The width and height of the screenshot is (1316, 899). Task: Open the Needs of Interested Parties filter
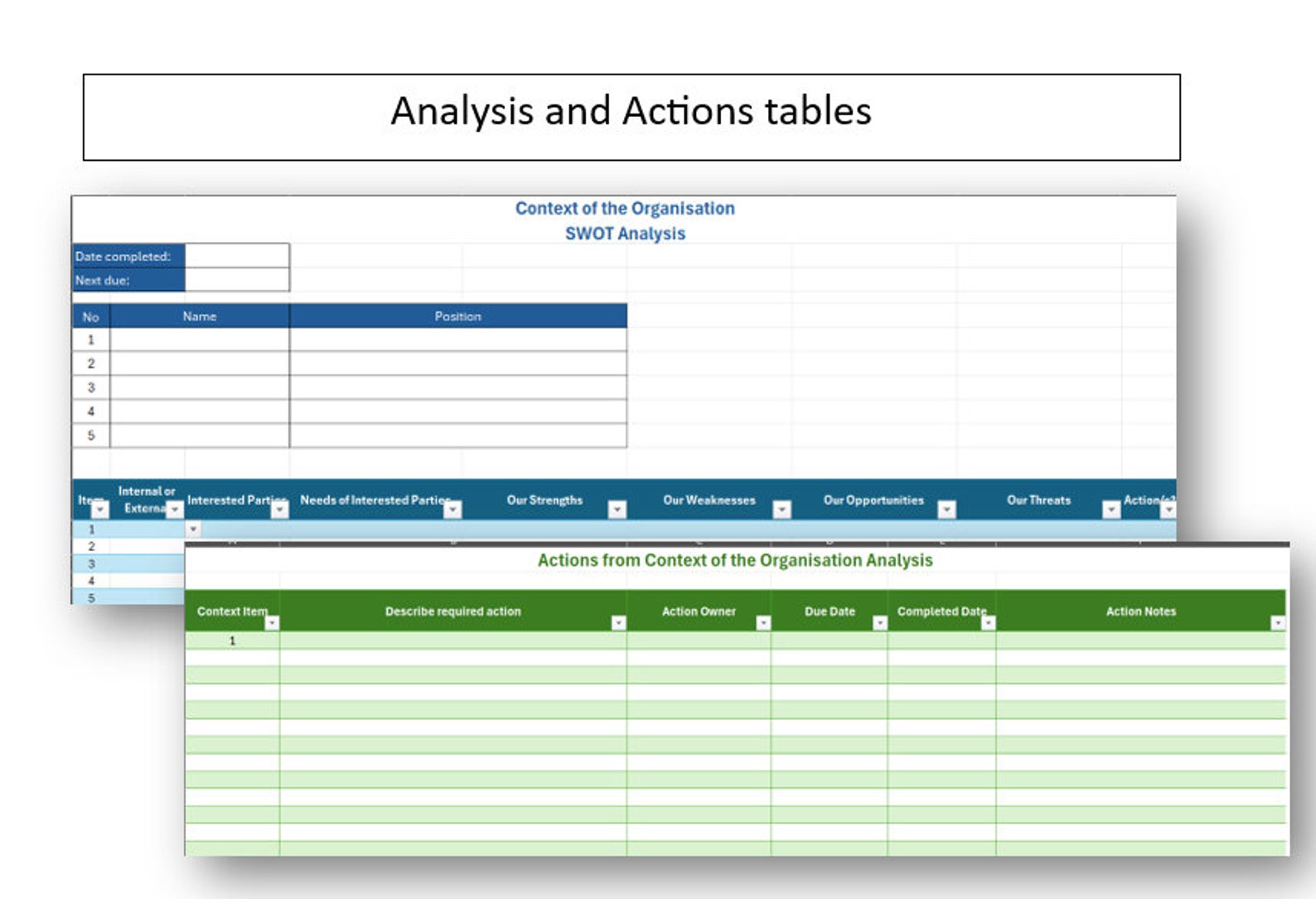coord(452,510)
